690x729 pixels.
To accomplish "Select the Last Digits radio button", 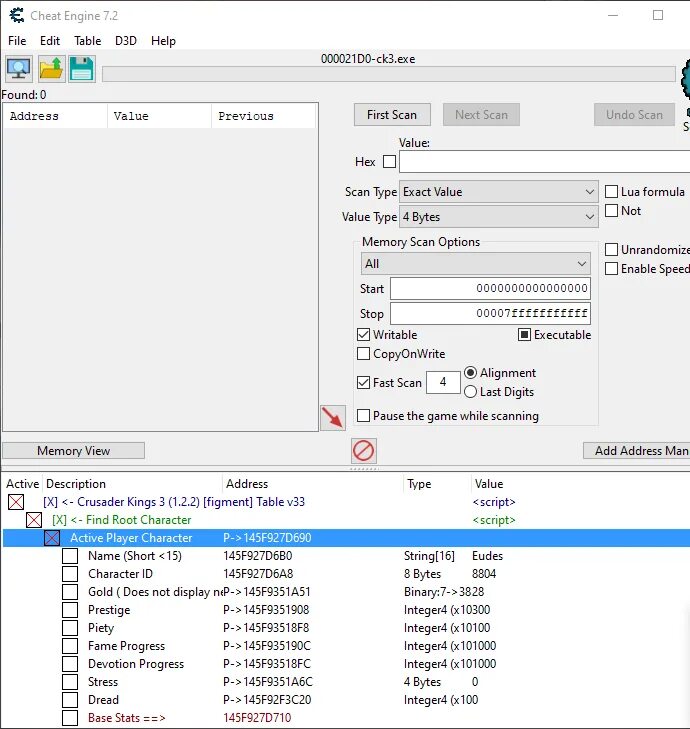I will pos(470,392).
